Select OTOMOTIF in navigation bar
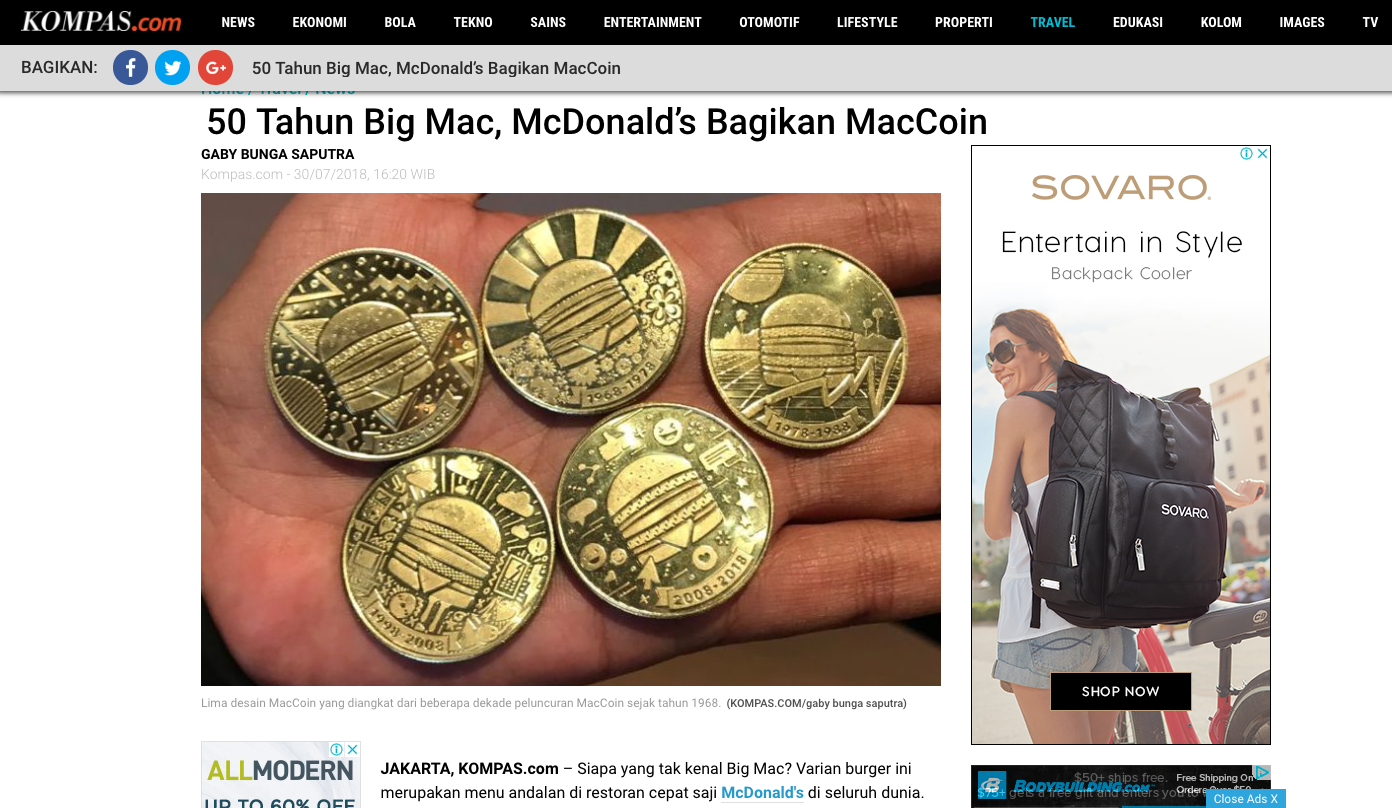Viewport: 1392px width, 808px height. 769,22
